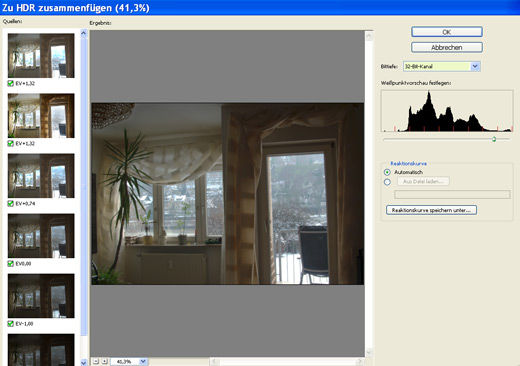Uncheck the EV+0,74 source image checkbox
This screenshot has height=366, width=520.
[11, 203]
